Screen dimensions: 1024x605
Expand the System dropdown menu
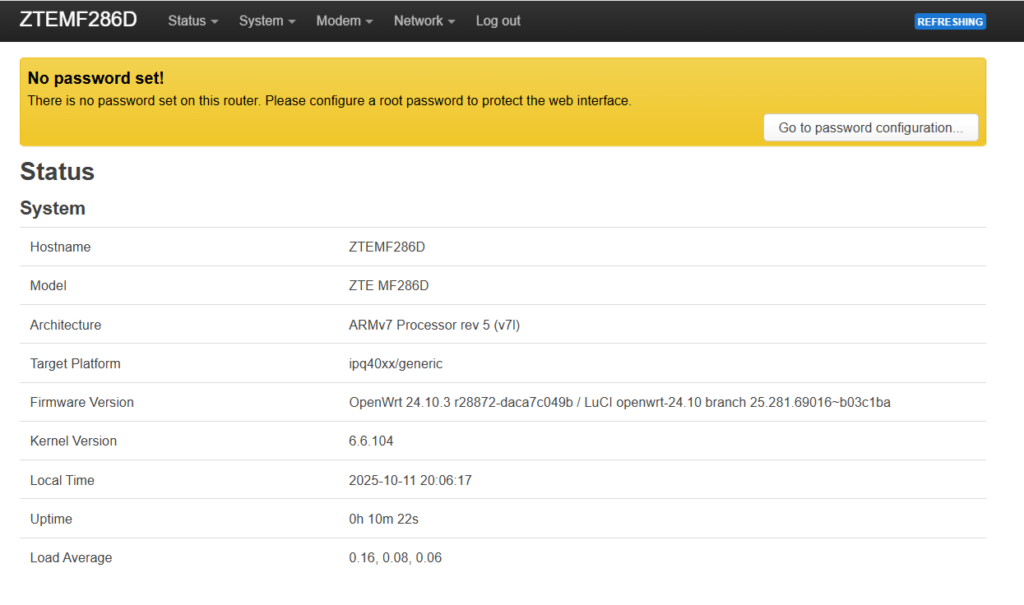click(x=266, y=21)
